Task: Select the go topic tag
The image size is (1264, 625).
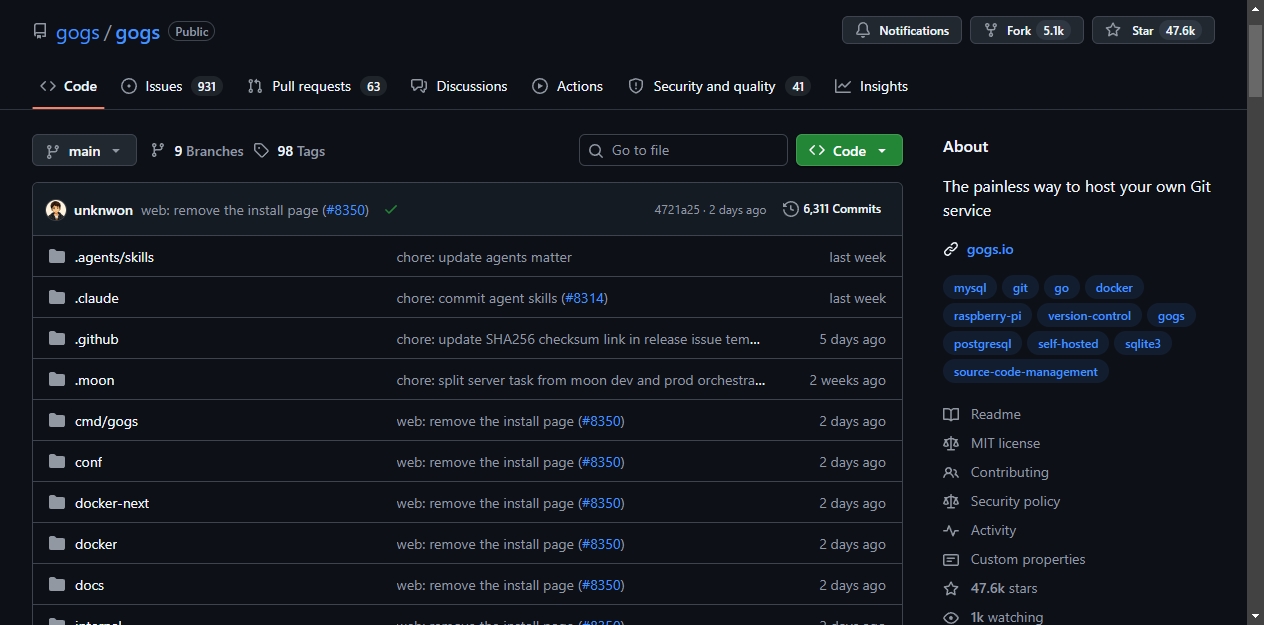Action: click(1062, 287)
